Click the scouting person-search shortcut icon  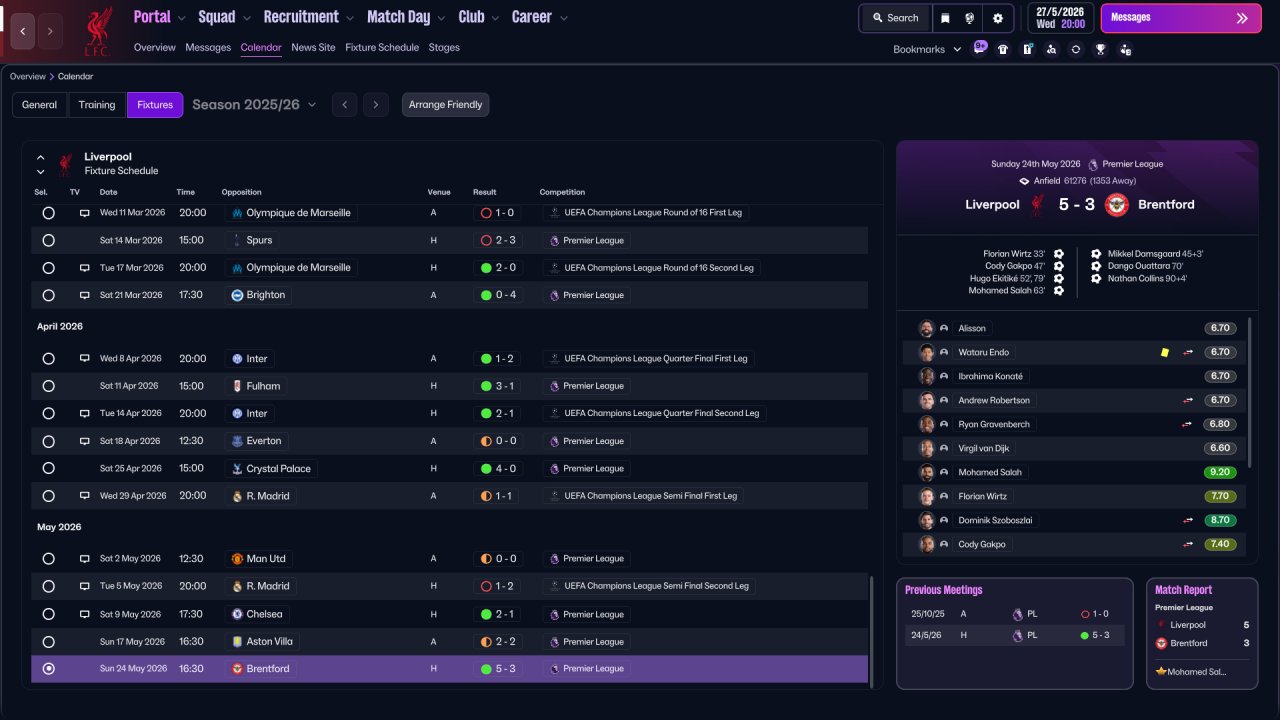[x=1051, y=49]
